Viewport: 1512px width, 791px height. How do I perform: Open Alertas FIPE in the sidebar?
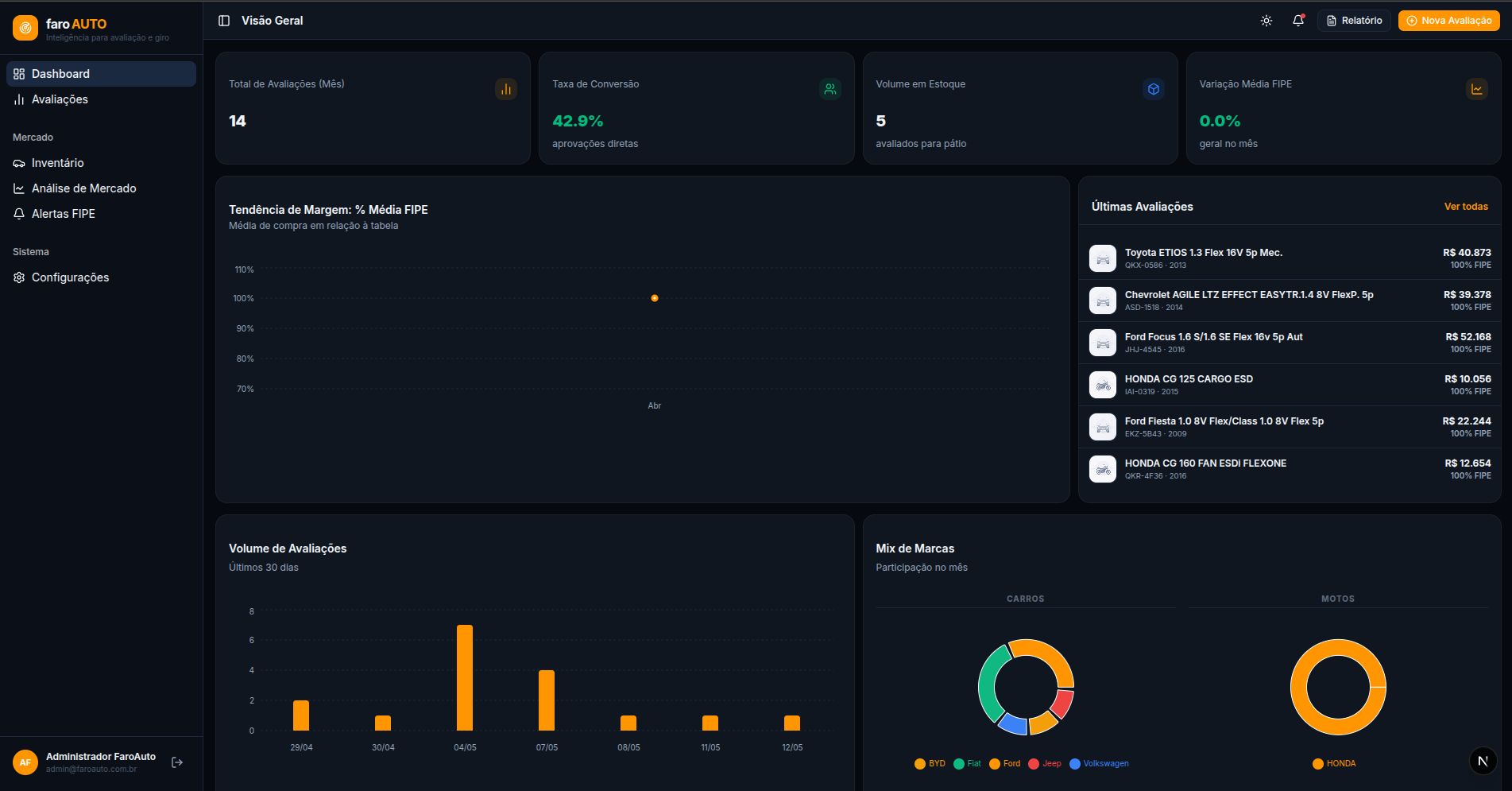click(x=101, y=214)
